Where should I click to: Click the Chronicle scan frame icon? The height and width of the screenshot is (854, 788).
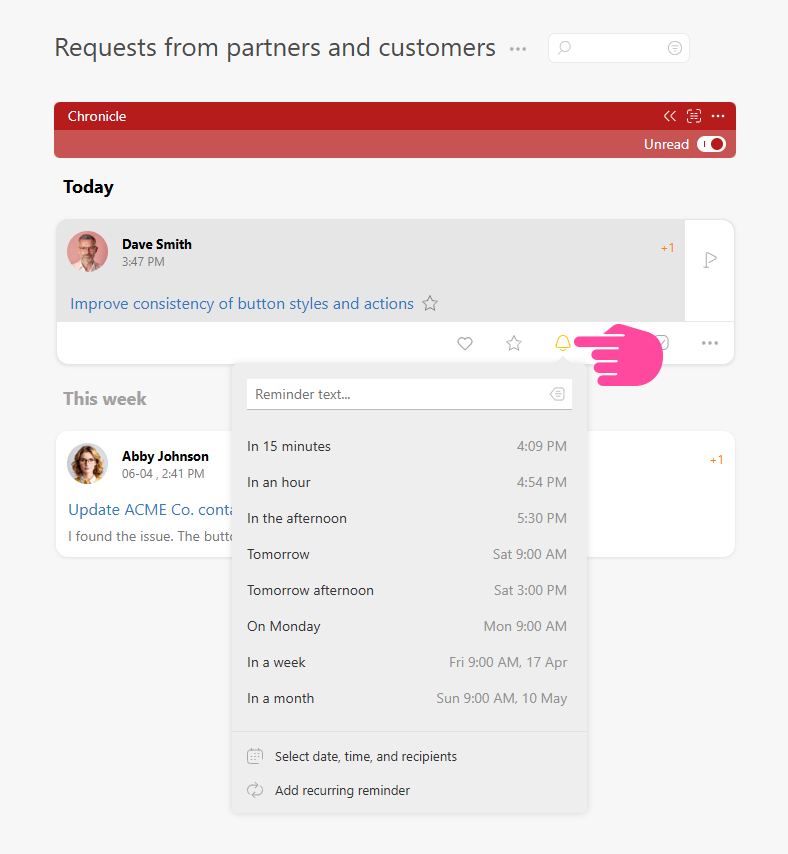(694, 116)
